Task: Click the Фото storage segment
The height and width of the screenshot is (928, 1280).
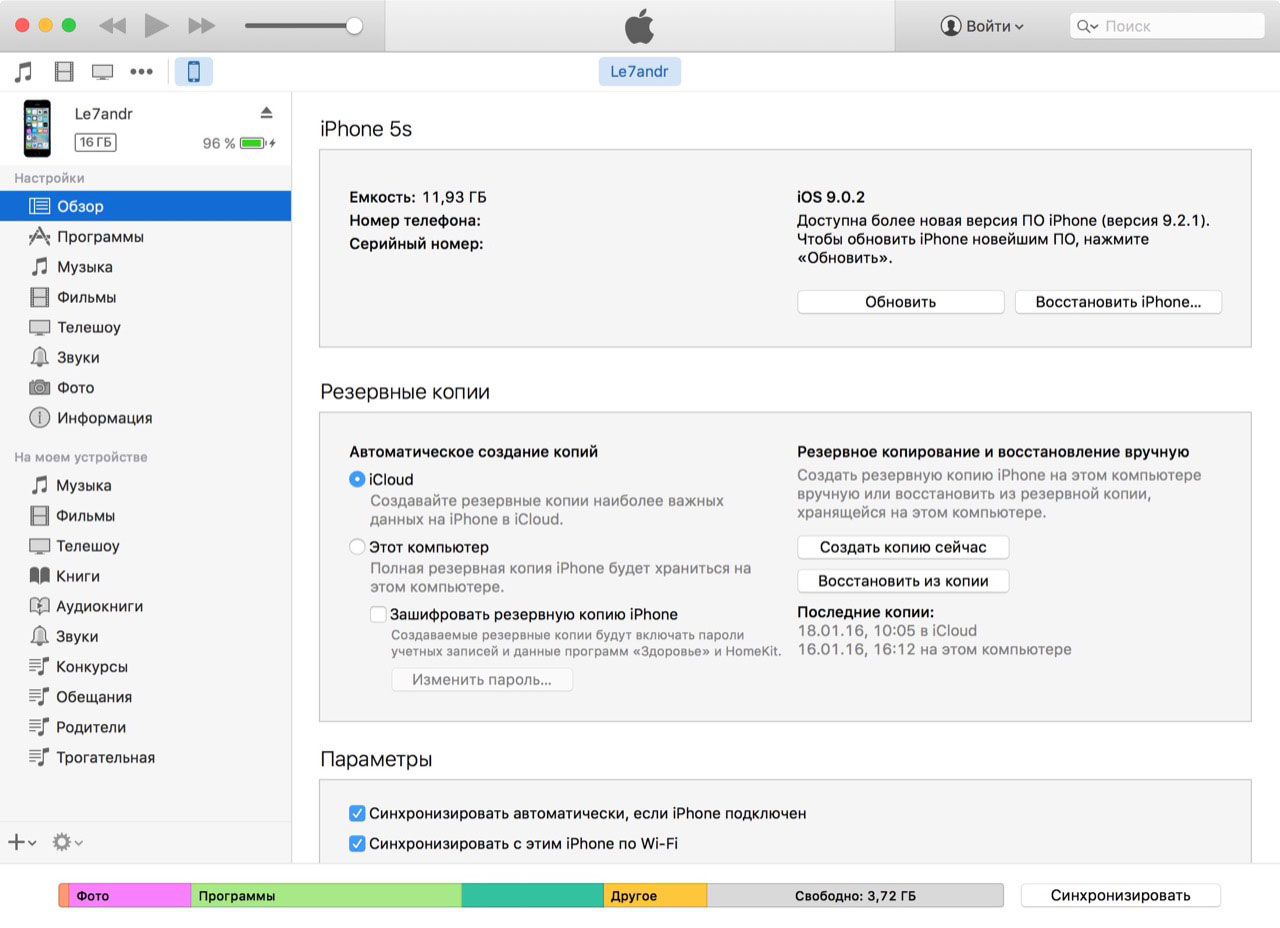Action: (x=130, y=895)
